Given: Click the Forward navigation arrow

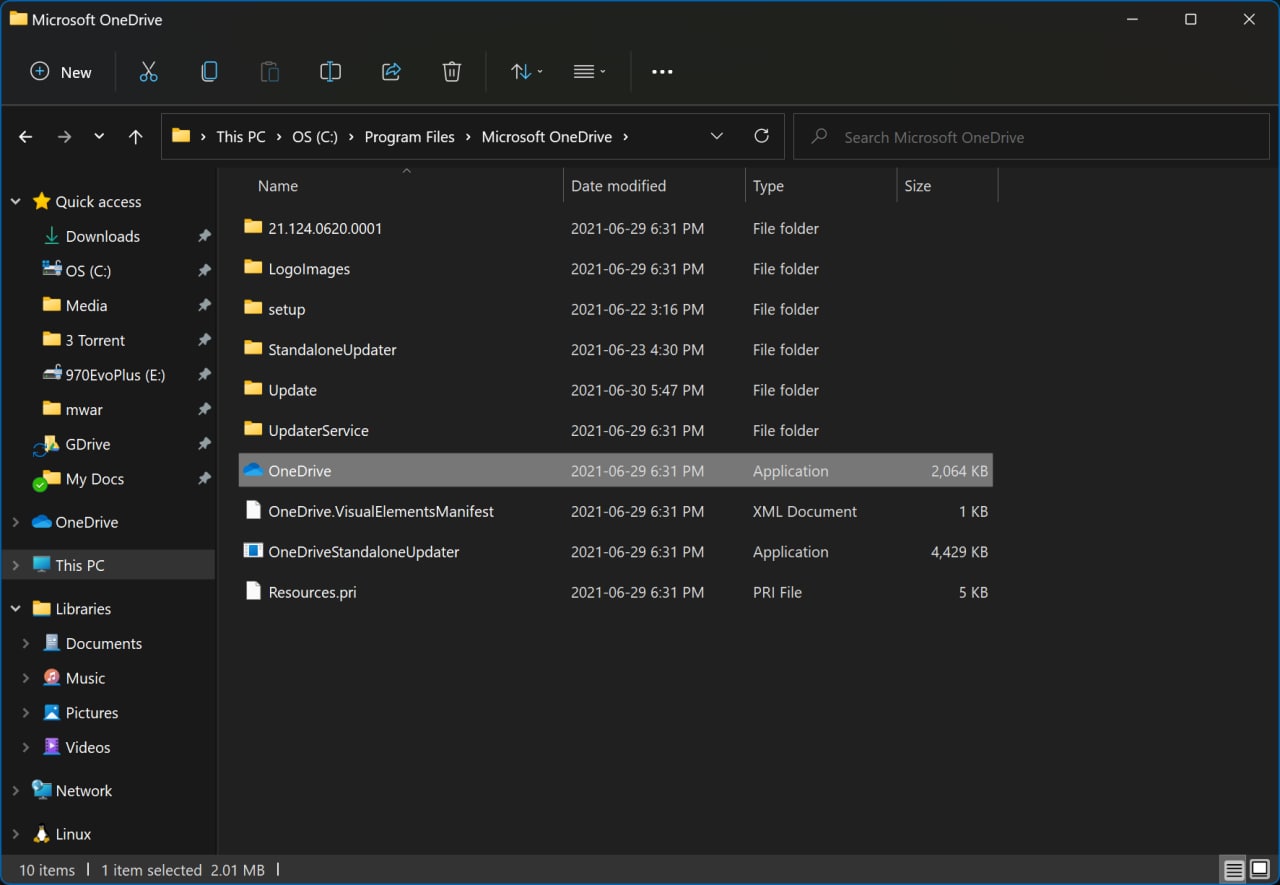Looking at the screenshot, I should click(x=64, y=137).
